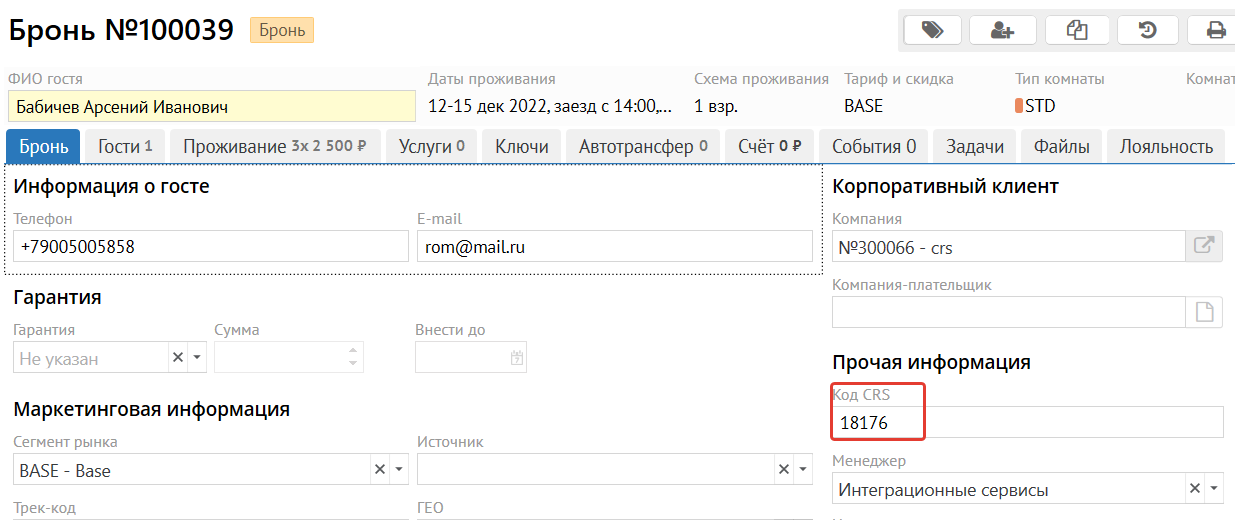Increase Сумма with stepper up arrow
Viewport: 1235px width, 520px height.
click(x=352, y=352)
